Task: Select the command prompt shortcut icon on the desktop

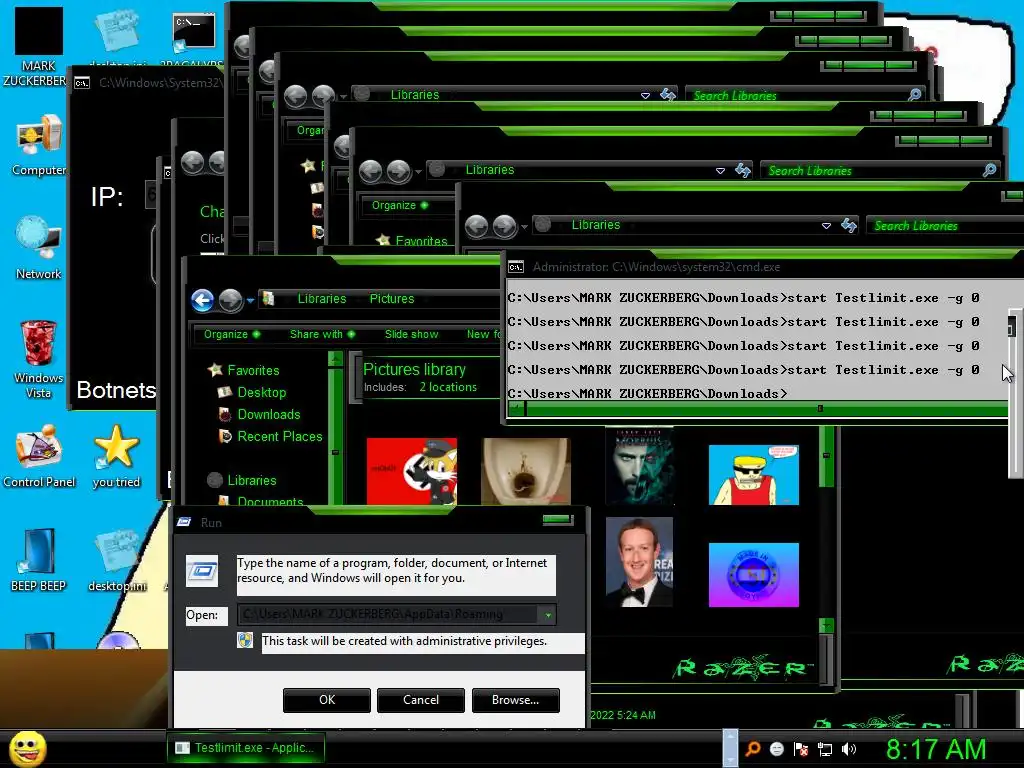Action: pos(194,33)
